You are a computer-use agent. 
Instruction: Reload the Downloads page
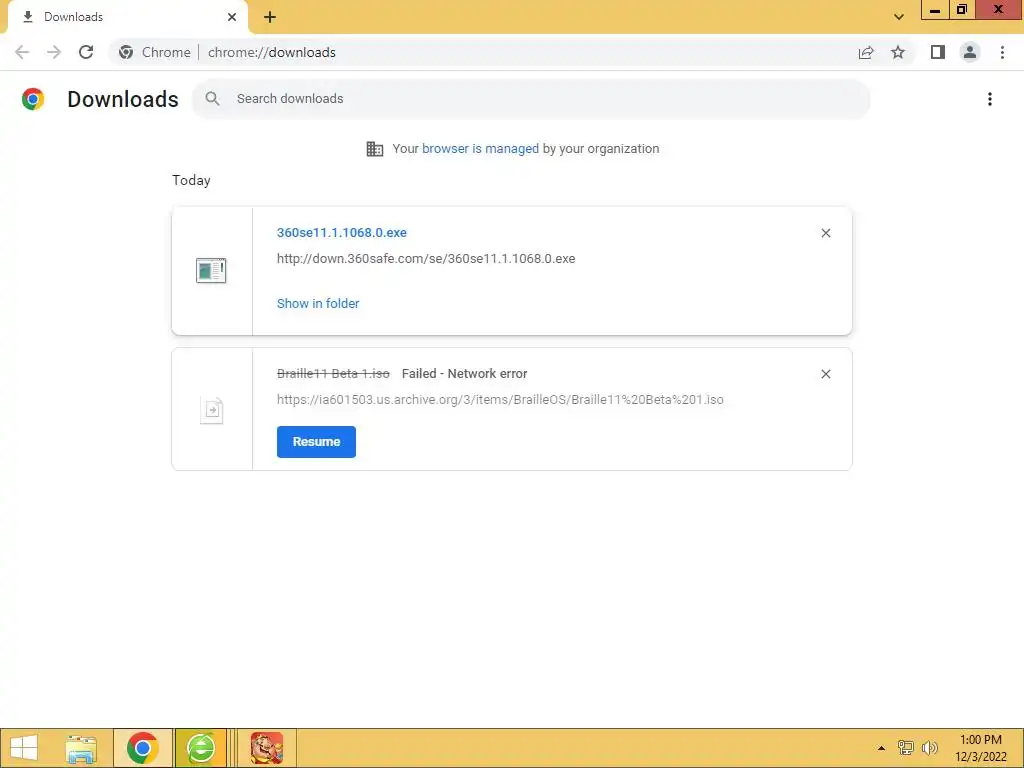tap(86, 52)
